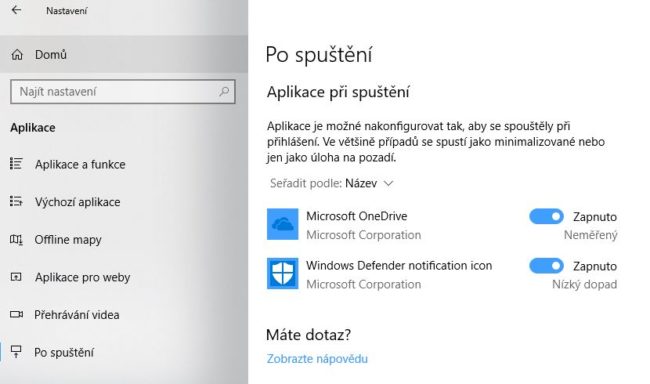Open the Zobrazte nápovědu link

317,359
